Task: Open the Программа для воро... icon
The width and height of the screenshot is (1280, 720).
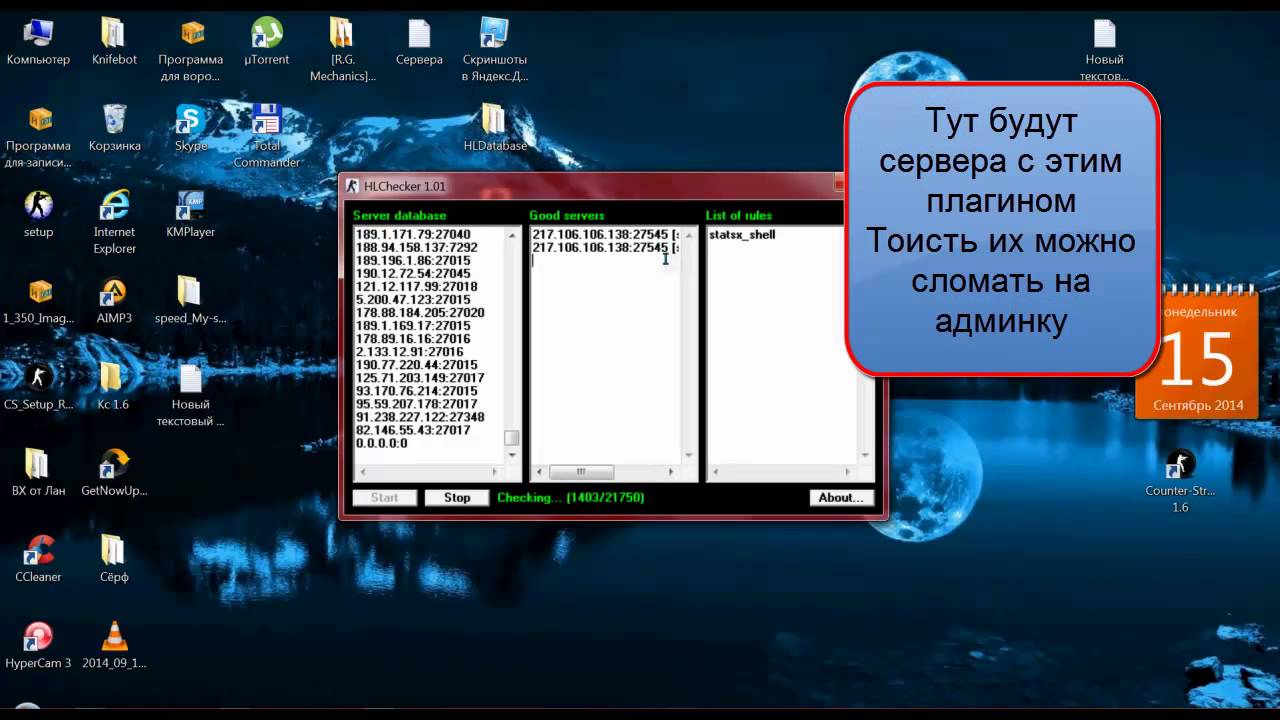Action: [x=190, y=50]
